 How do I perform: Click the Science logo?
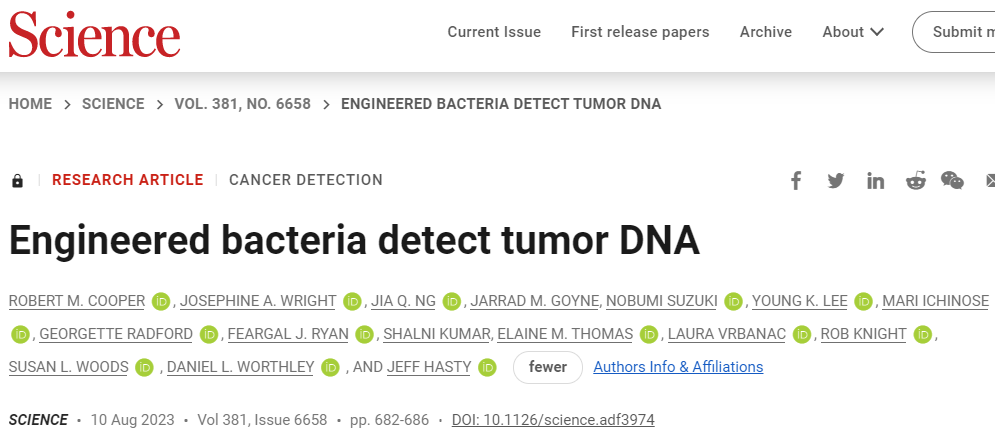pos(95,34)
